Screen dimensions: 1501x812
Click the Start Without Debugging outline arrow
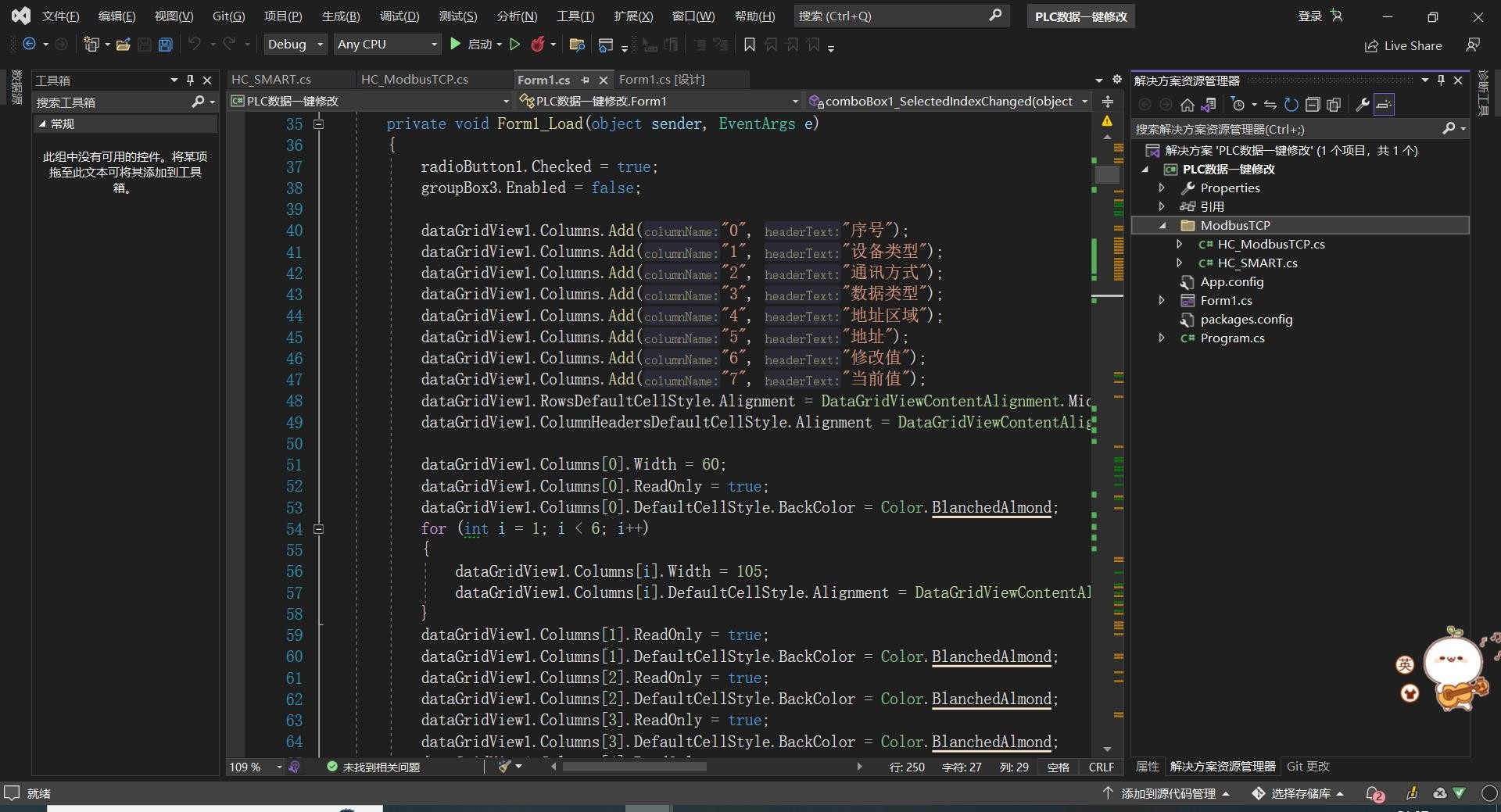514,45
